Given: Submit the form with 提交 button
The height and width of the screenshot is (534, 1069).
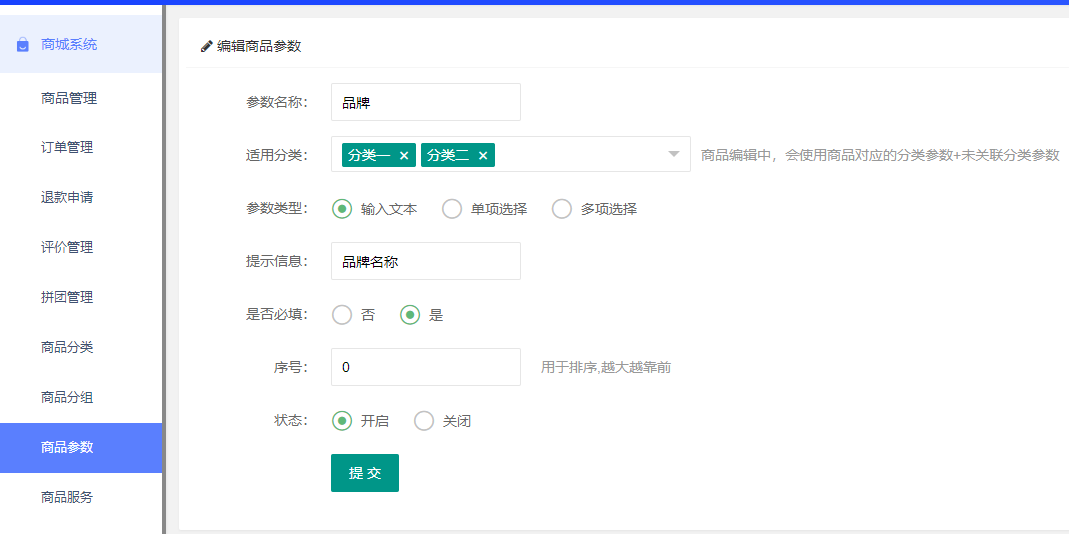Looking at the screenshot, I should point(365,473).
